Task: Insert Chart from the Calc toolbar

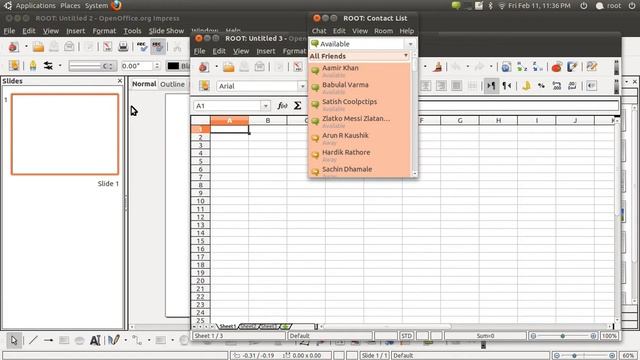Action: [x=557, y=67]
